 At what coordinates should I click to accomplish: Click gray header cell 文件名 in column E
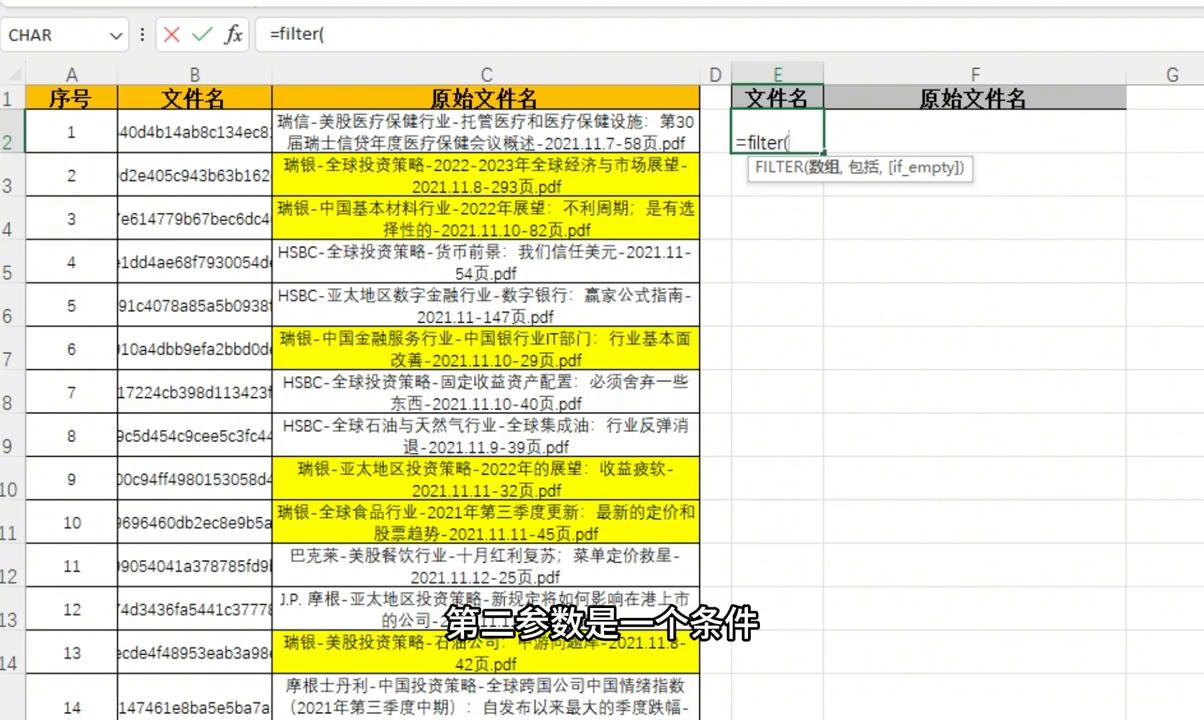[777, 98]
